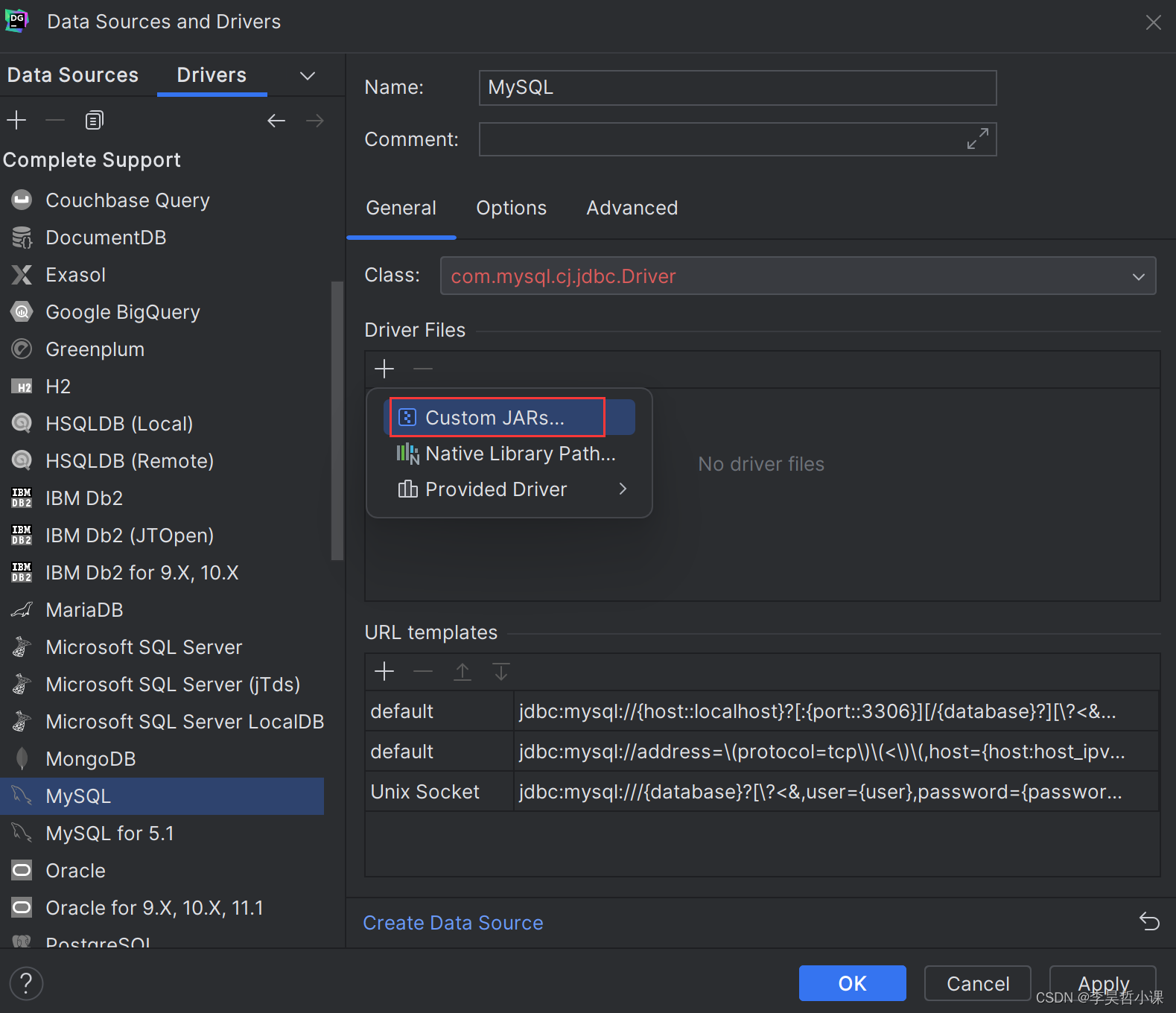Click the revert changes arrow icon

click(x=1149, y=921)
